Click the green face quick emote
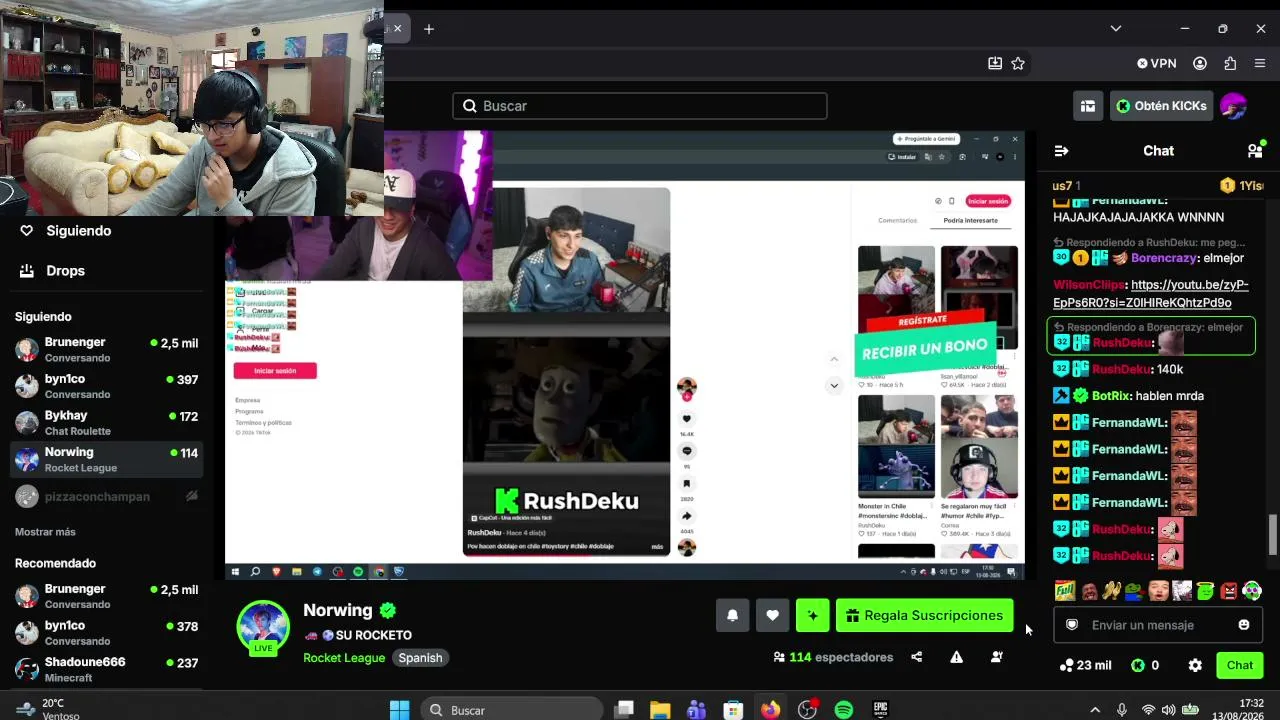The width and height of the screenshot is (1280, 720). [1206, 591]
